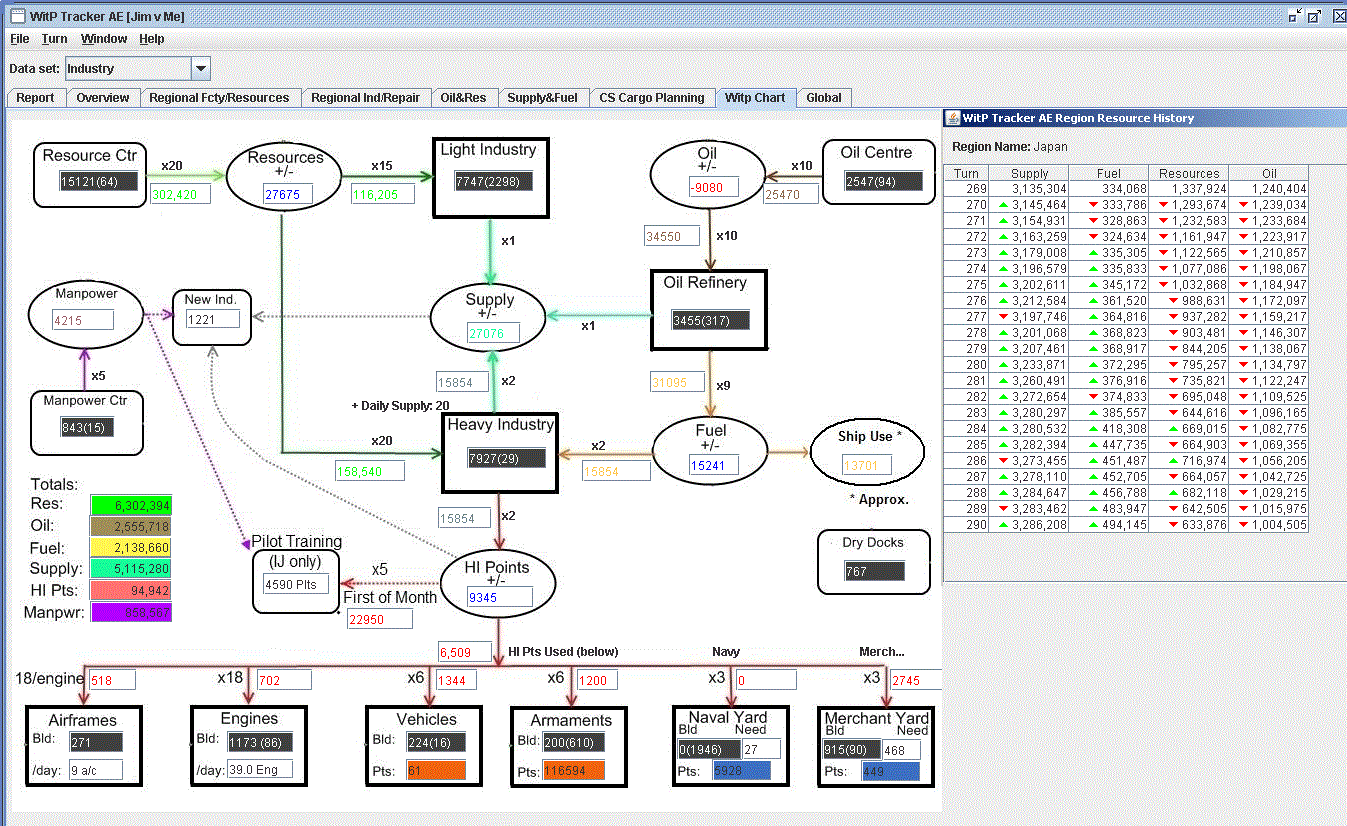This screenshot has width=1347, height=826.
Task: Click the Pilot Training field 4590 Plts
Action: [296, 583]
